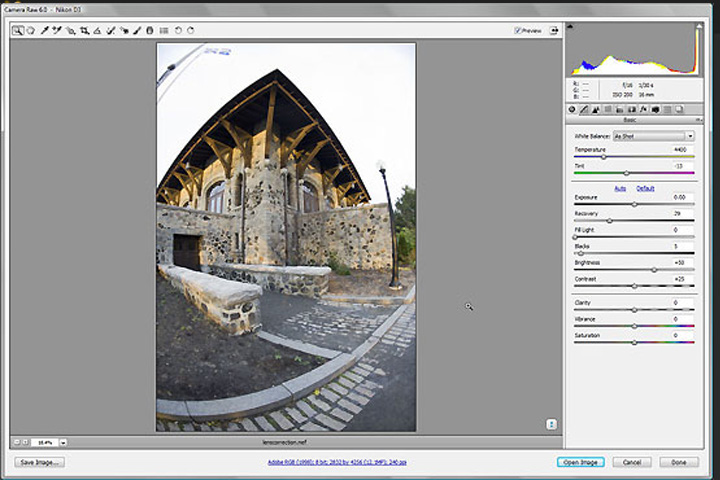Select the Zoom tool in the toolbar
This screenshot has width=720, height=480.
tap(17, 30)
